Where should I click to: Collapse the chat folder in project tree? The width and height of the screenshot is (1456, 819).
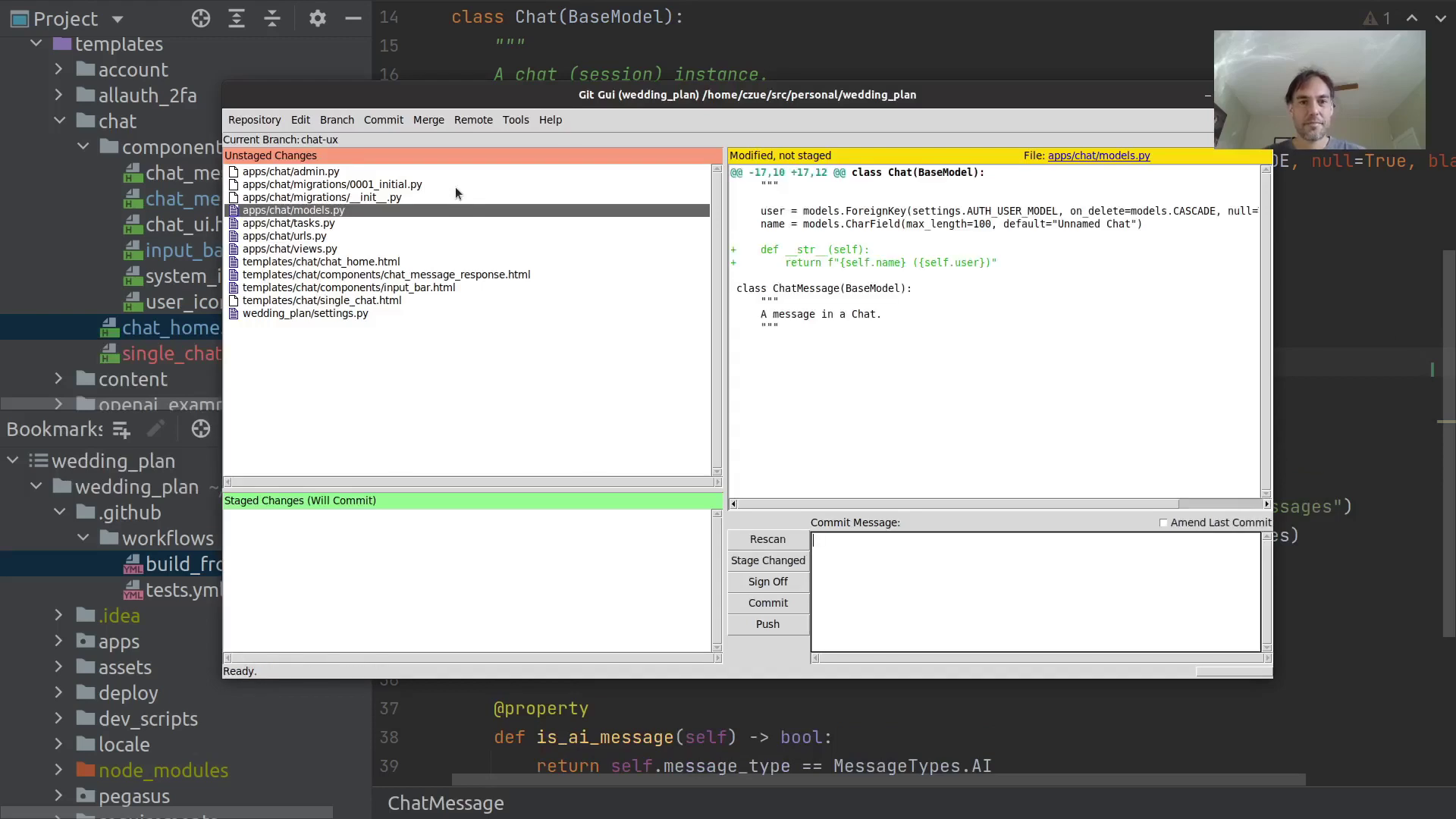point(59,121)
